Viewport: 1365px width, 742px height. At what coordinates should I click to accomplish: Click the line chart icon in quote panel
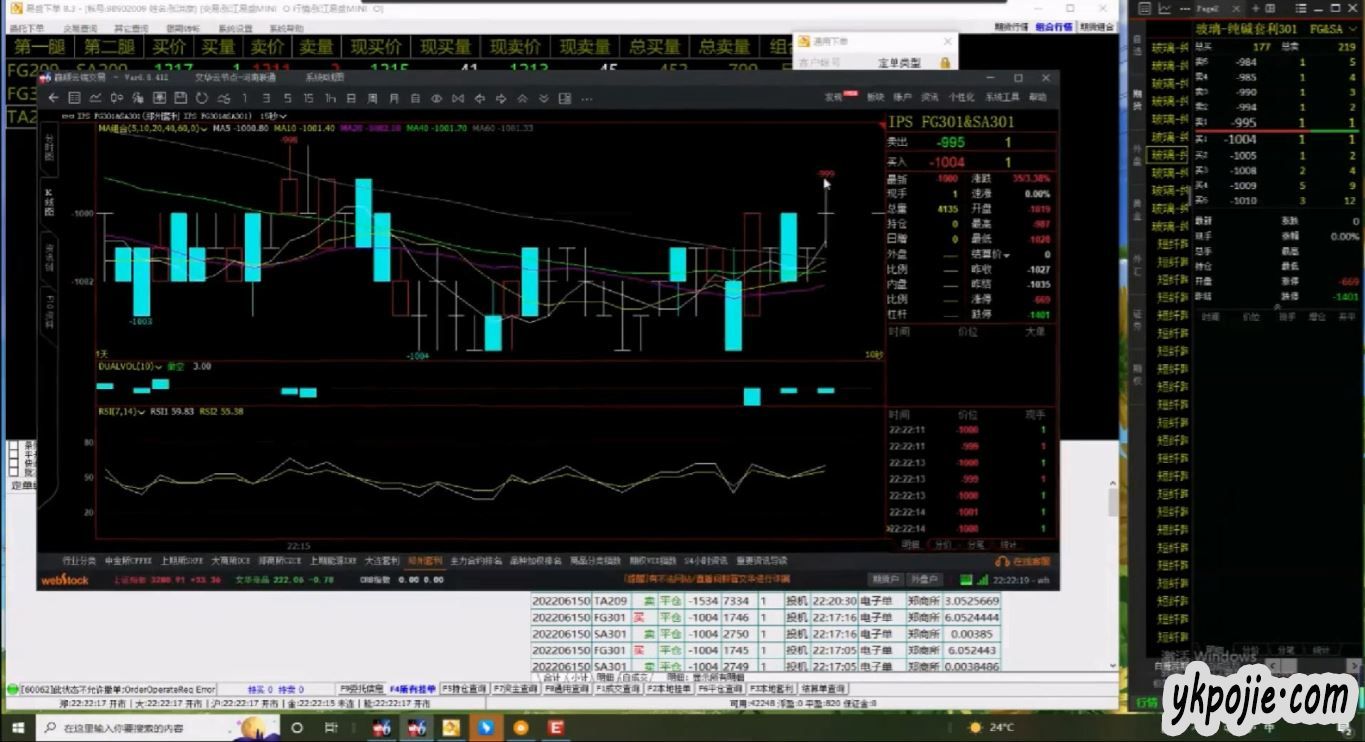(1165, 9)
